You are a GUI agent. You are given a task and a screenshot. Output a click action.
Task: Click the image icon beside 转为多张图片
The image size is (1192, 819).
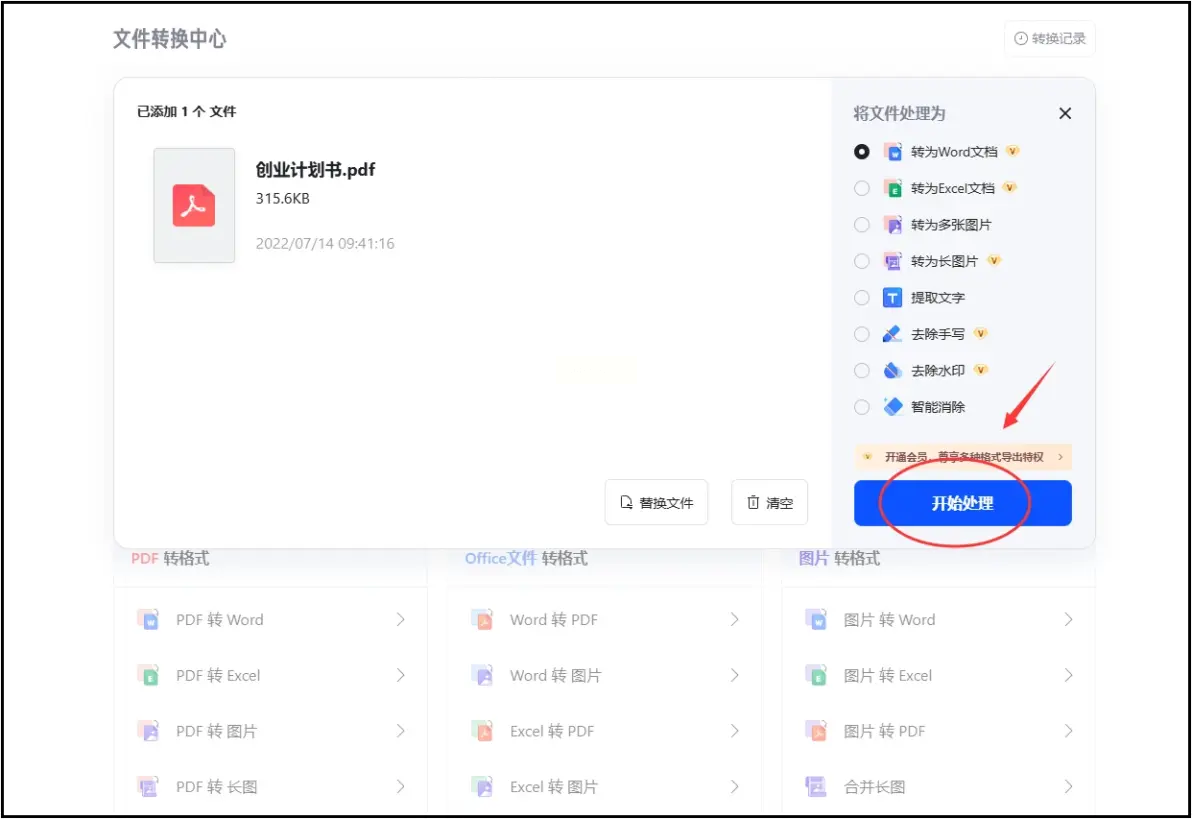892,224
